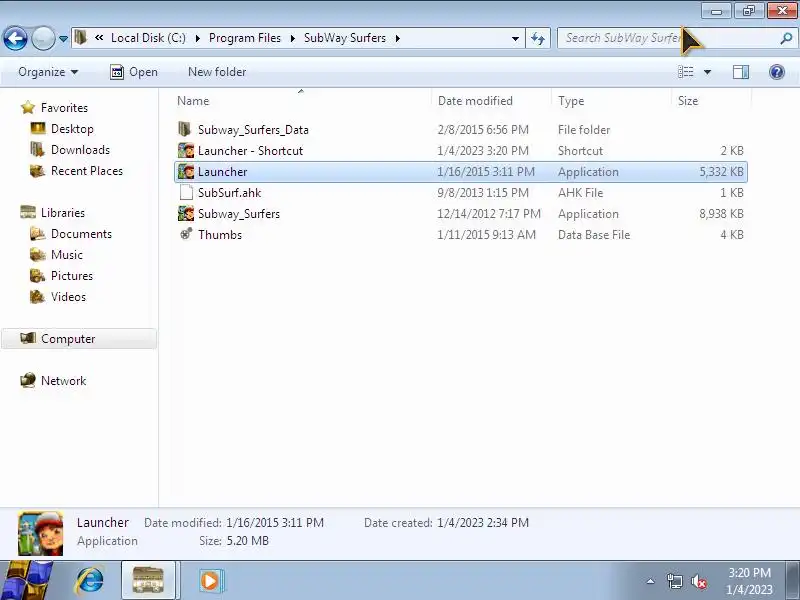Open address bar previous locations dropdown
The width and height of the screenshot is (800, 600).
515,38
